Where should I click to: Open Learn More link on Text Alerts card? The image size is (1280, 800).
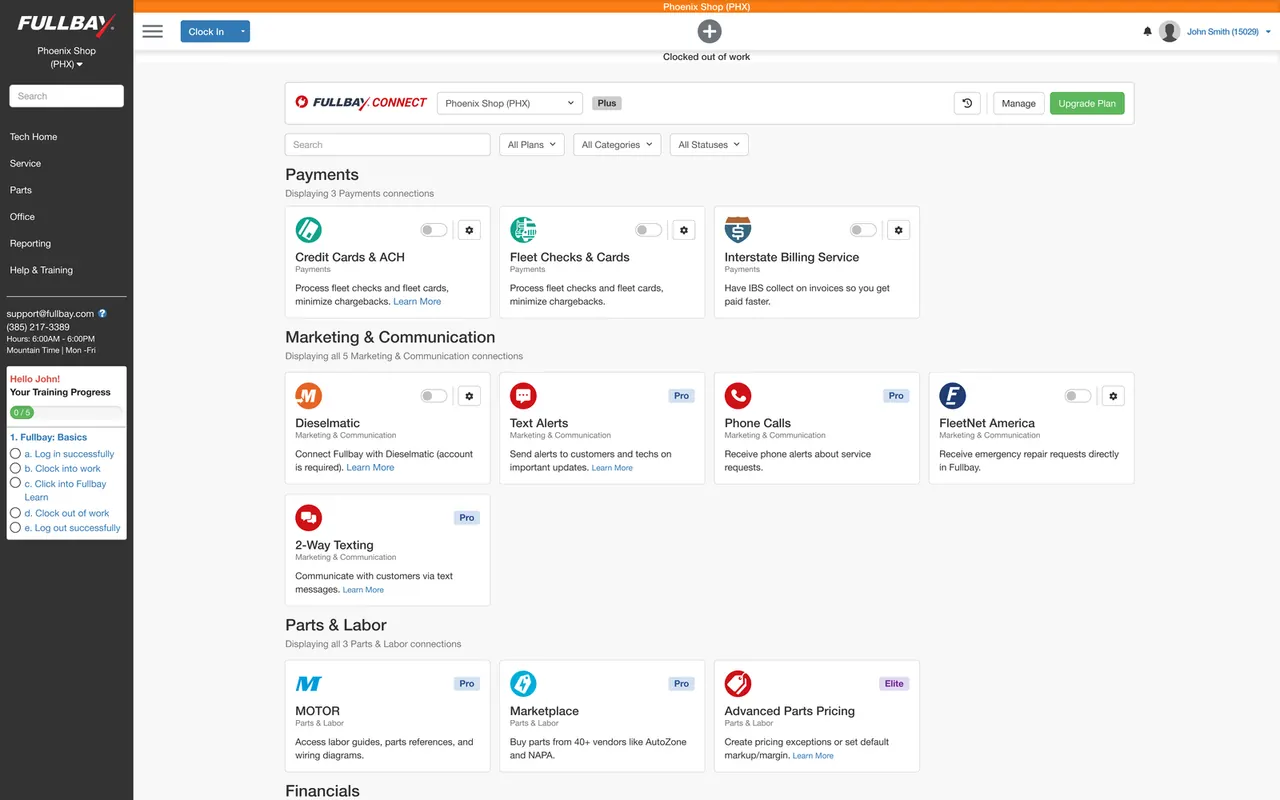(x=612, y=468)
